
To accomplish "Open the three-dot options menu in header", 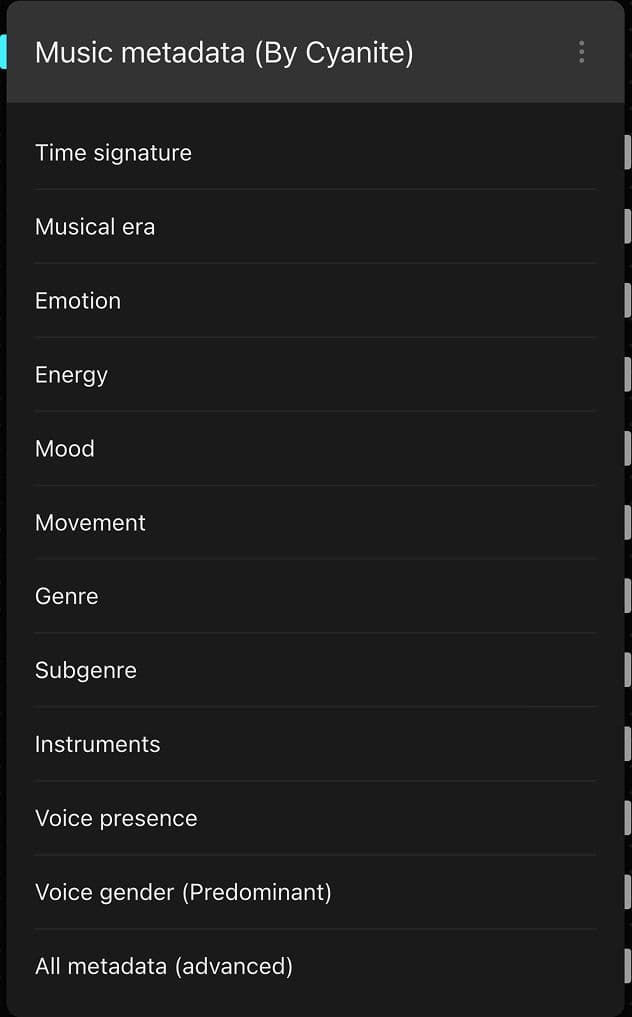I will point(581,52).
